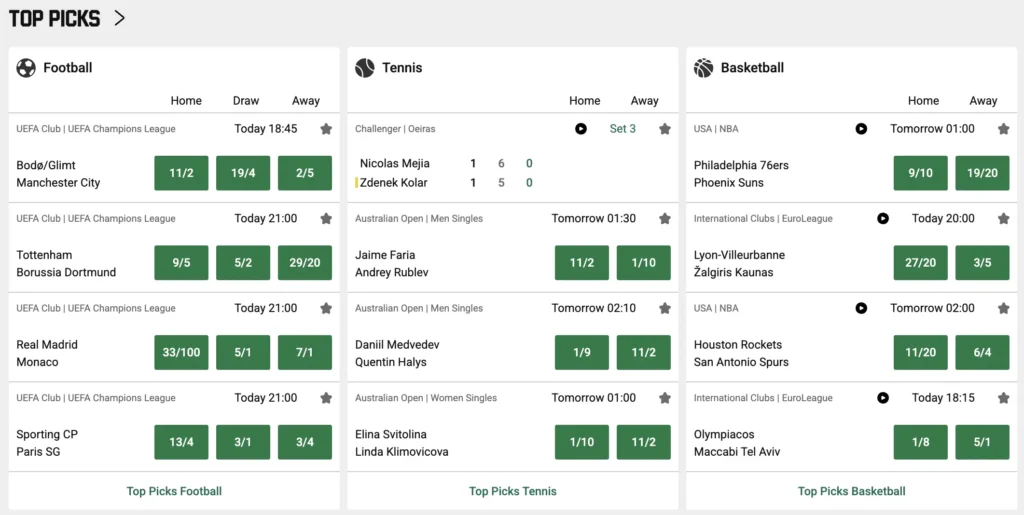Toggle favorite star for Real Madrid vs Monaco

click(326, 309)
